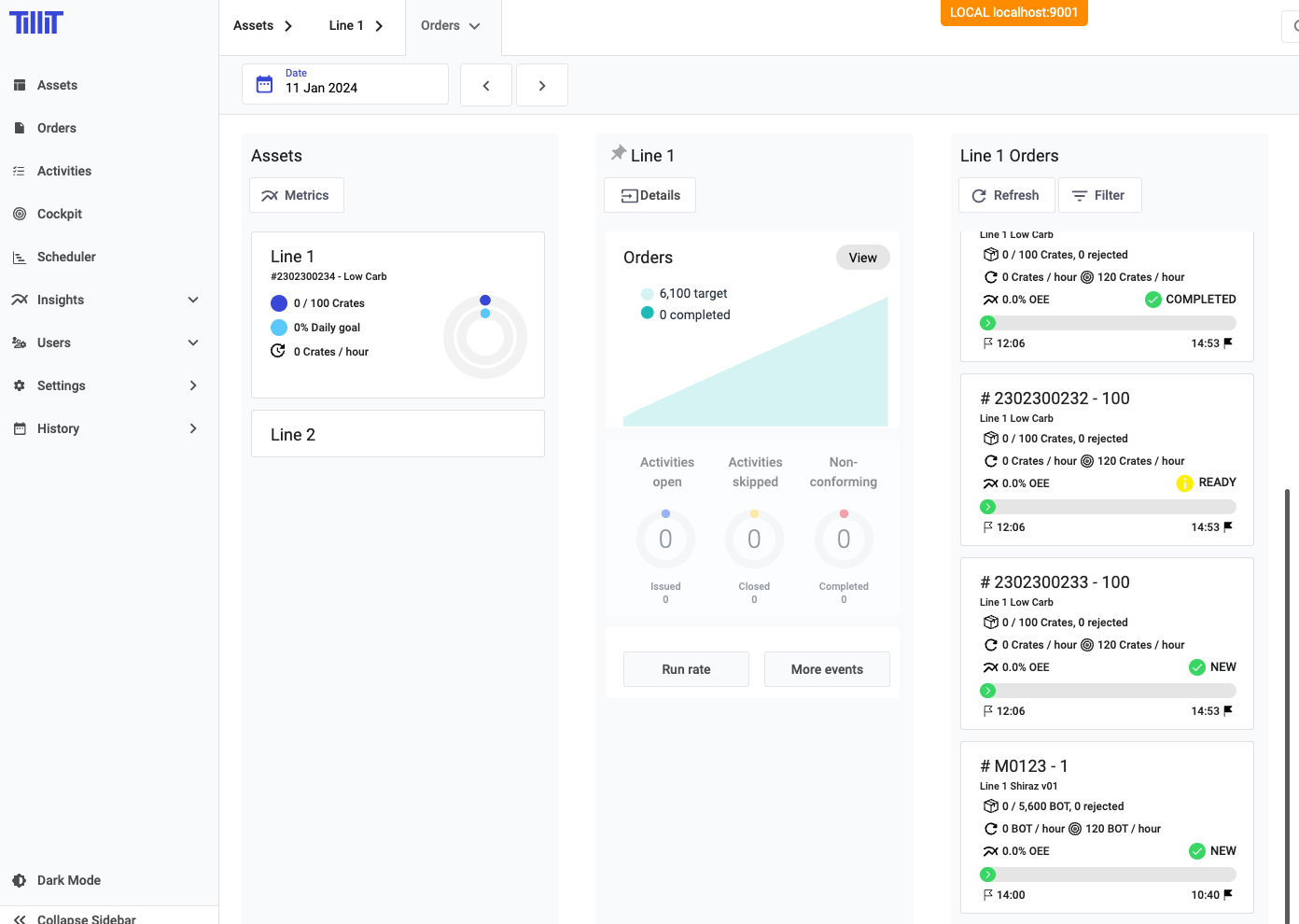Toggle Dark Mode on

[68, 880]
